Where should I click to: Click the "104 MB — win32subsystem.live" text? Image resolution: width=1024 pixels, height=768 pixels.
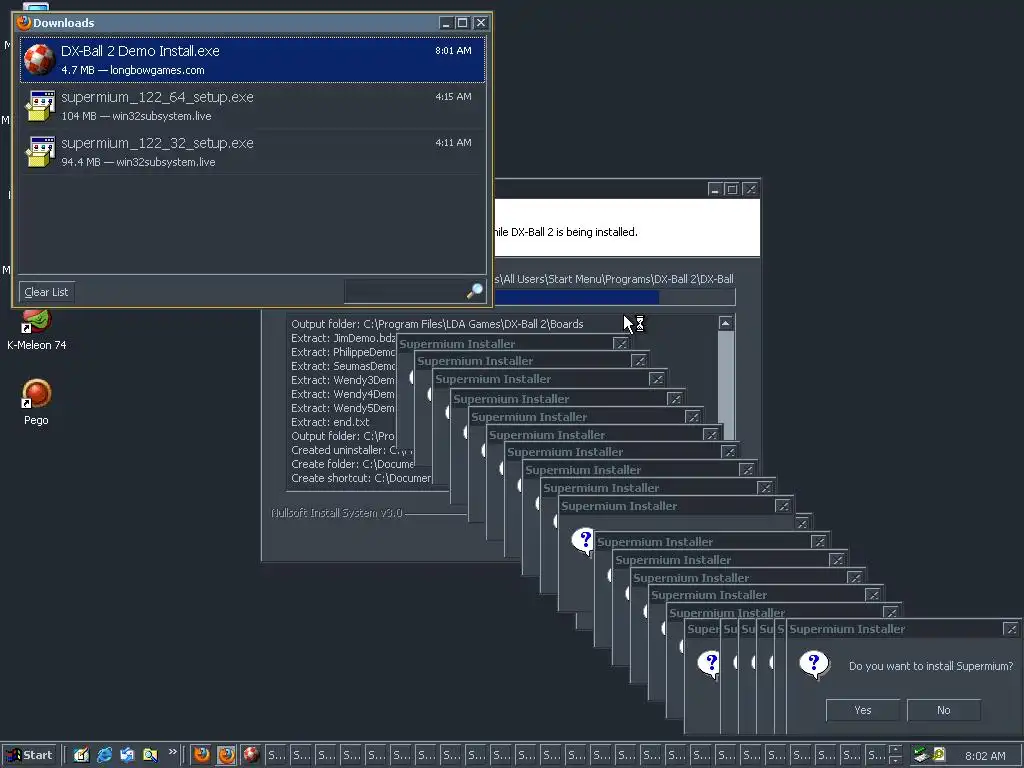click(x=136, y=116)
